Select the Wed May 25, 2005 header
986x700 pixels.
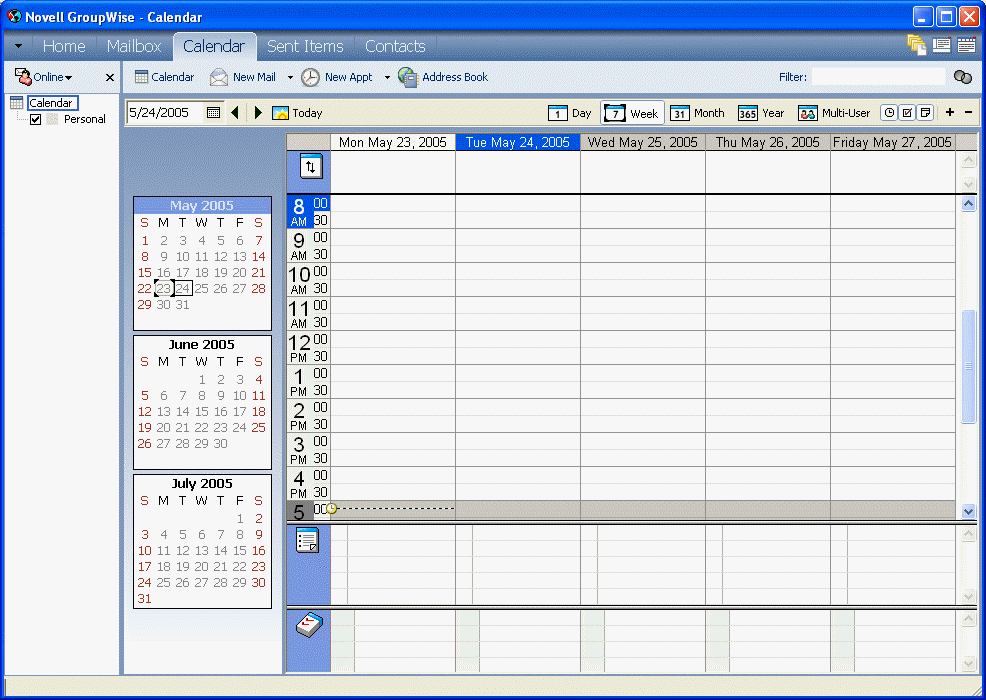tap(643, 142)
